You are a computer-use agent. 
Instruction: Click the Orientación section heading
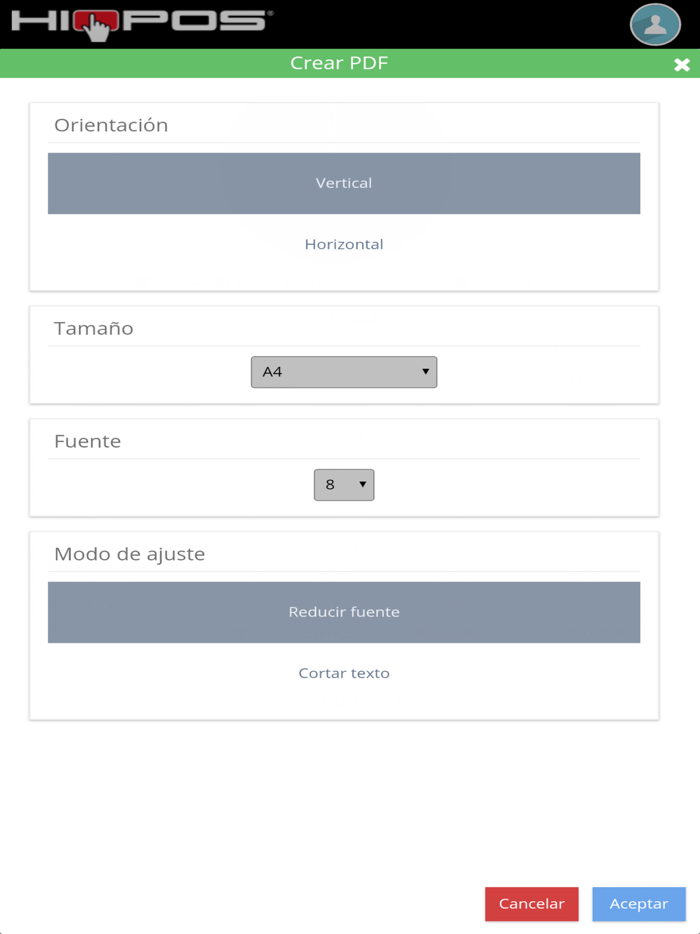point(112,124)
